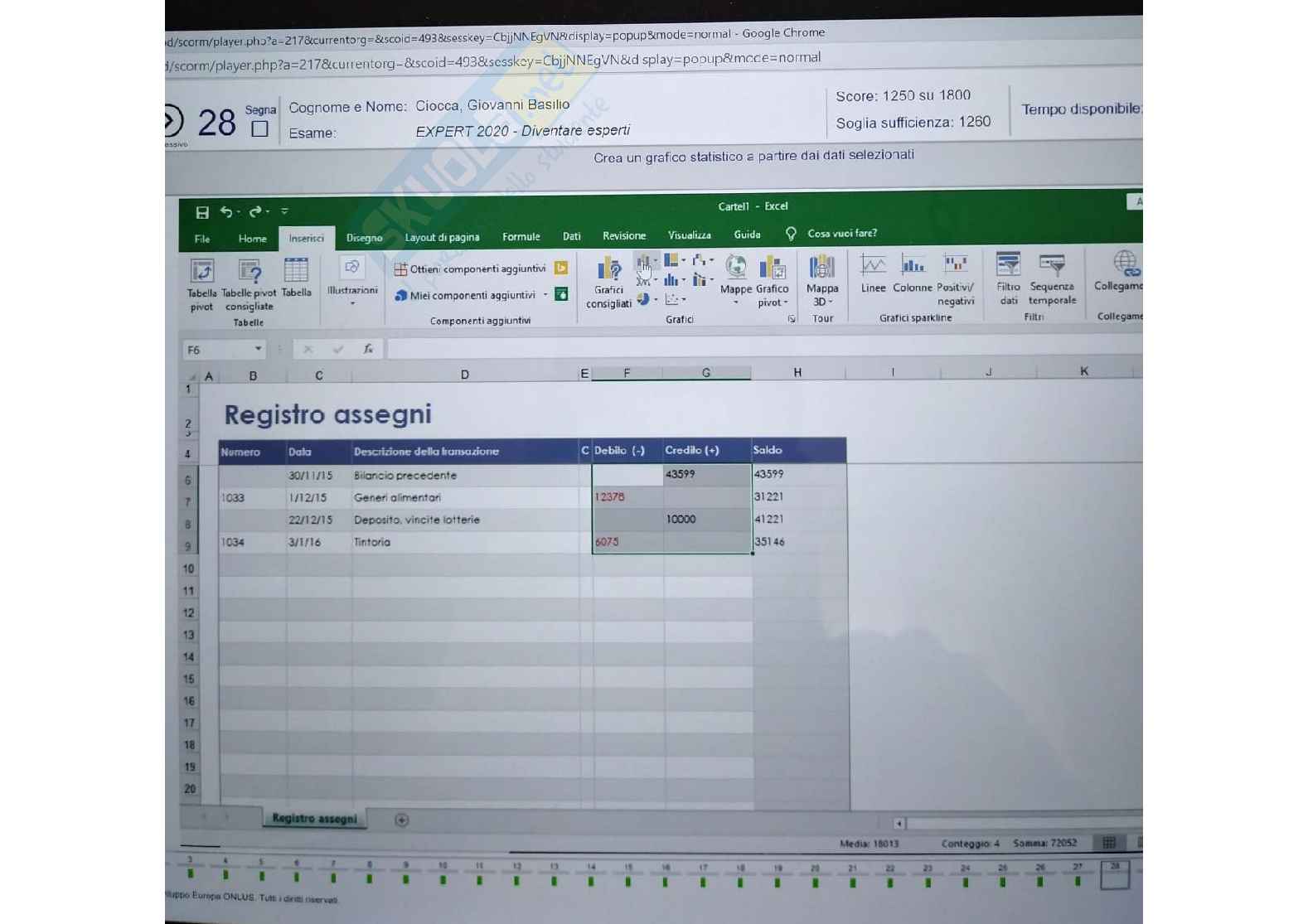Click Ottieni componenti aggiuntivi
The width and height of the screenshot is (1308, 924).
click(477, 269)
